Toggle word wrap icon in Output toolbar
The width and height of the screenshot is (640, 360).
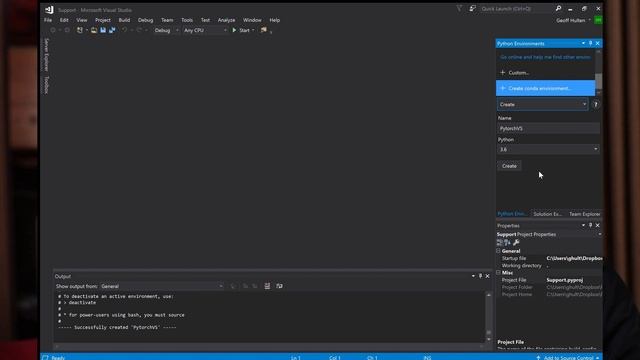coord(279,286)
